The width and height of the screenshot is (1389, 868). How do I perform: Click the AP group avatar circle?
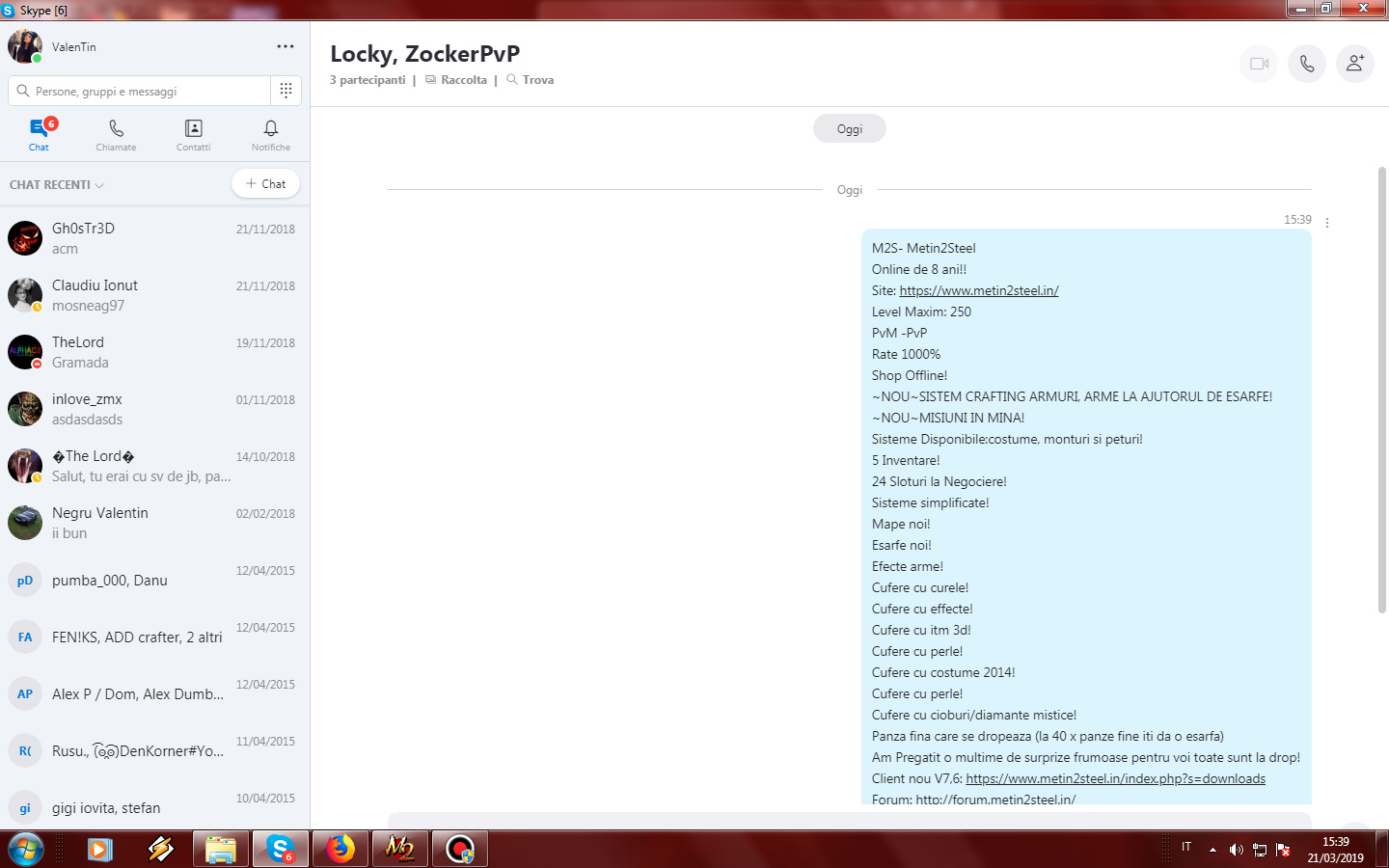pos(25,693)
